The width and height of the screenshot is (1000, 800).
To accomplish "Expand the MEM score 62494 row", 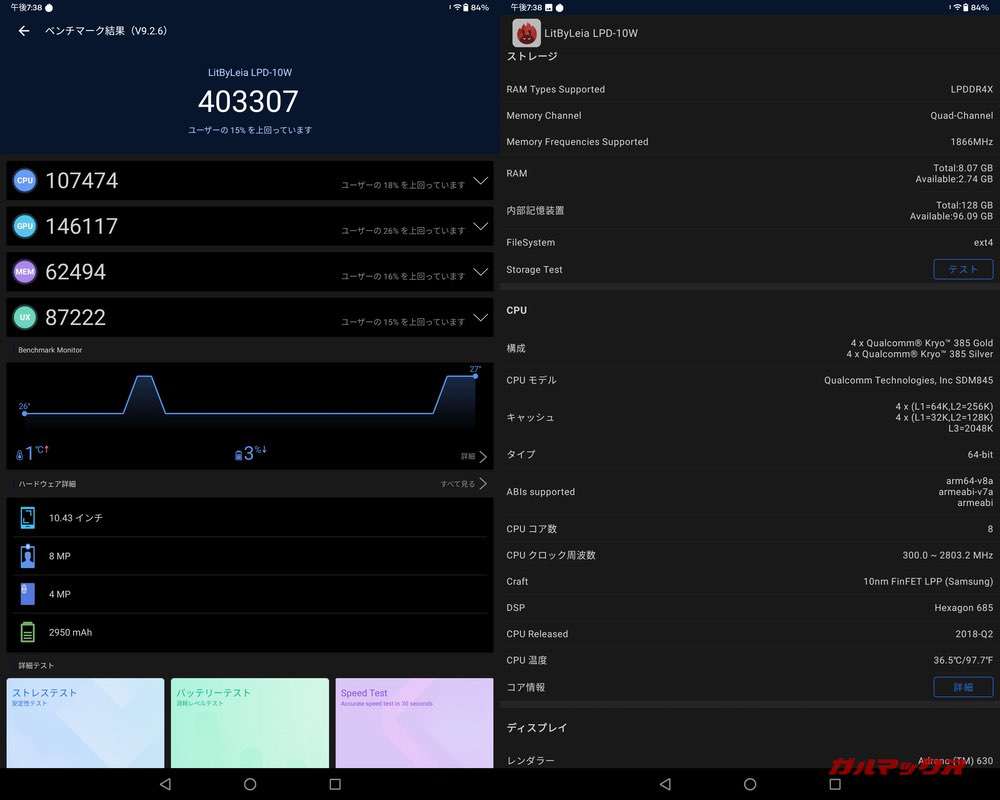I will tap(480, 272).
